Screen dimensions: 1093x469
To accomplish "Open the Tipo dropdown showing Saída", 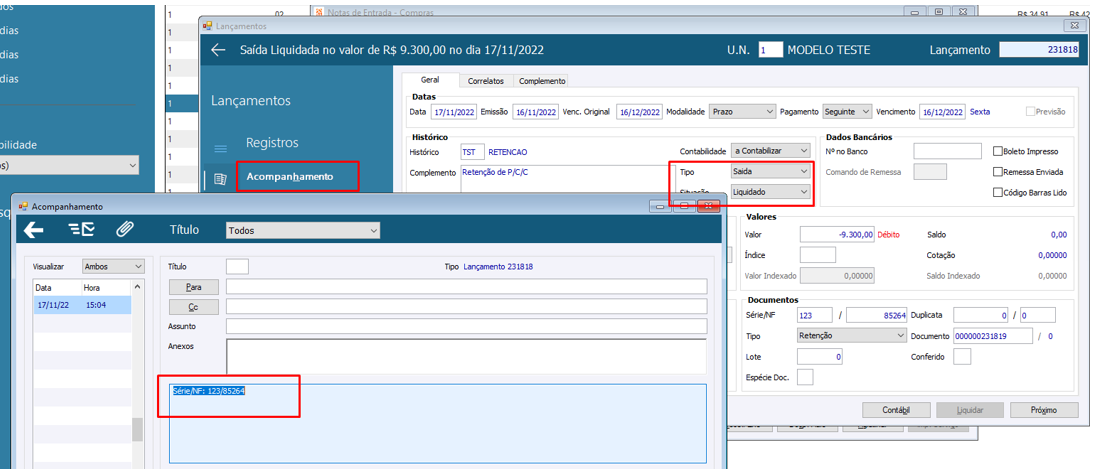I will coord(771,171).
